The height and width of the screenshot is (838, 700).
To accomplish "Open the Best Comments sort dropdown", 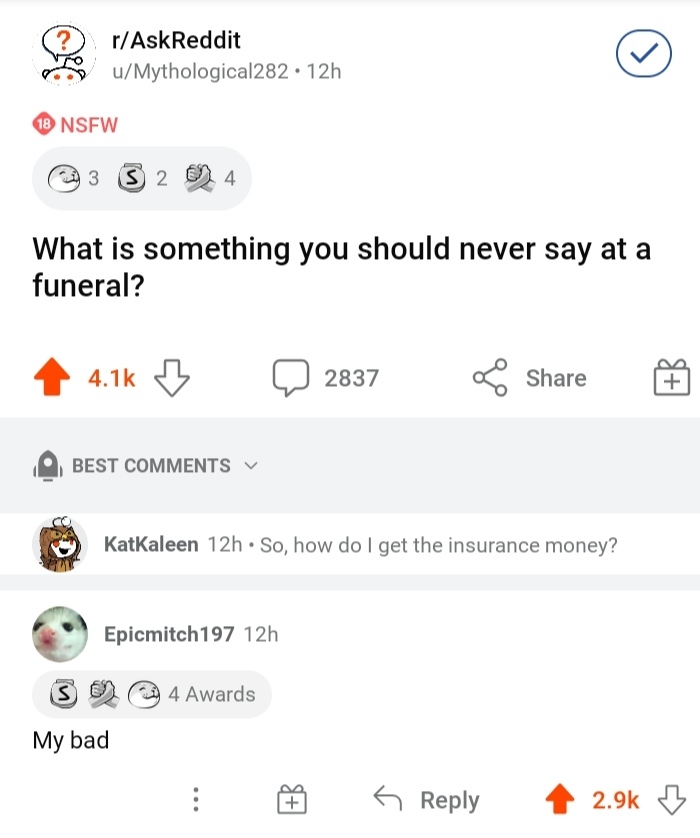I will pyautogui.click(x=250, y=465).
